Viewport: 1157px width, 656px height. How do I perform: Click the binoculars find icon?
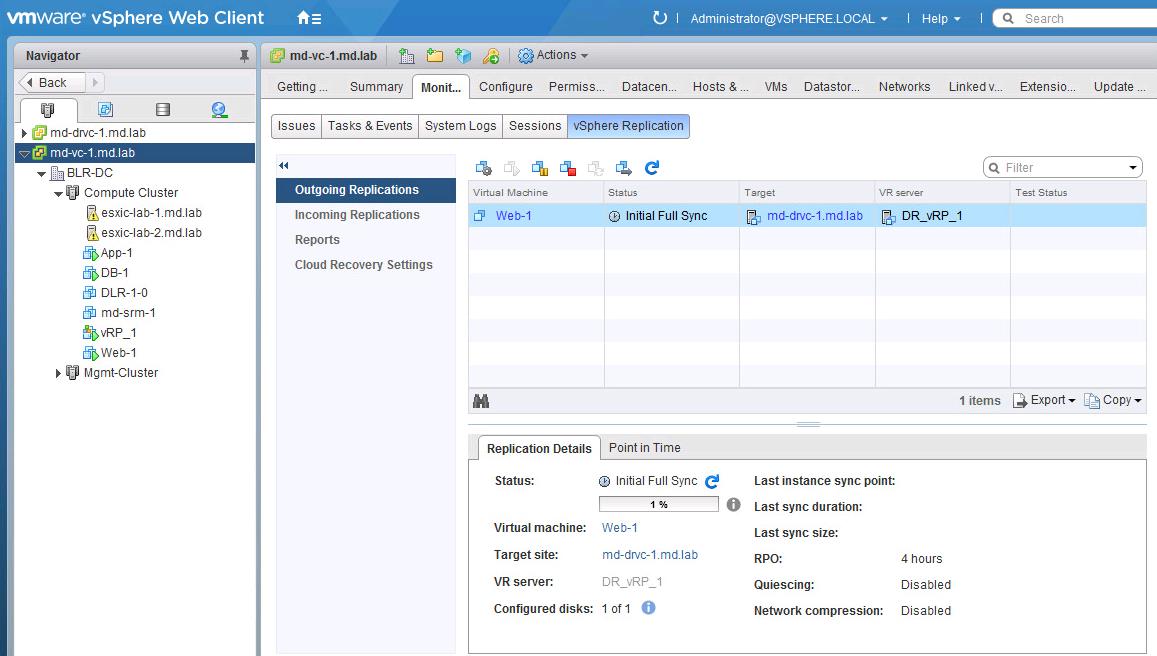[x=481, y=401]
